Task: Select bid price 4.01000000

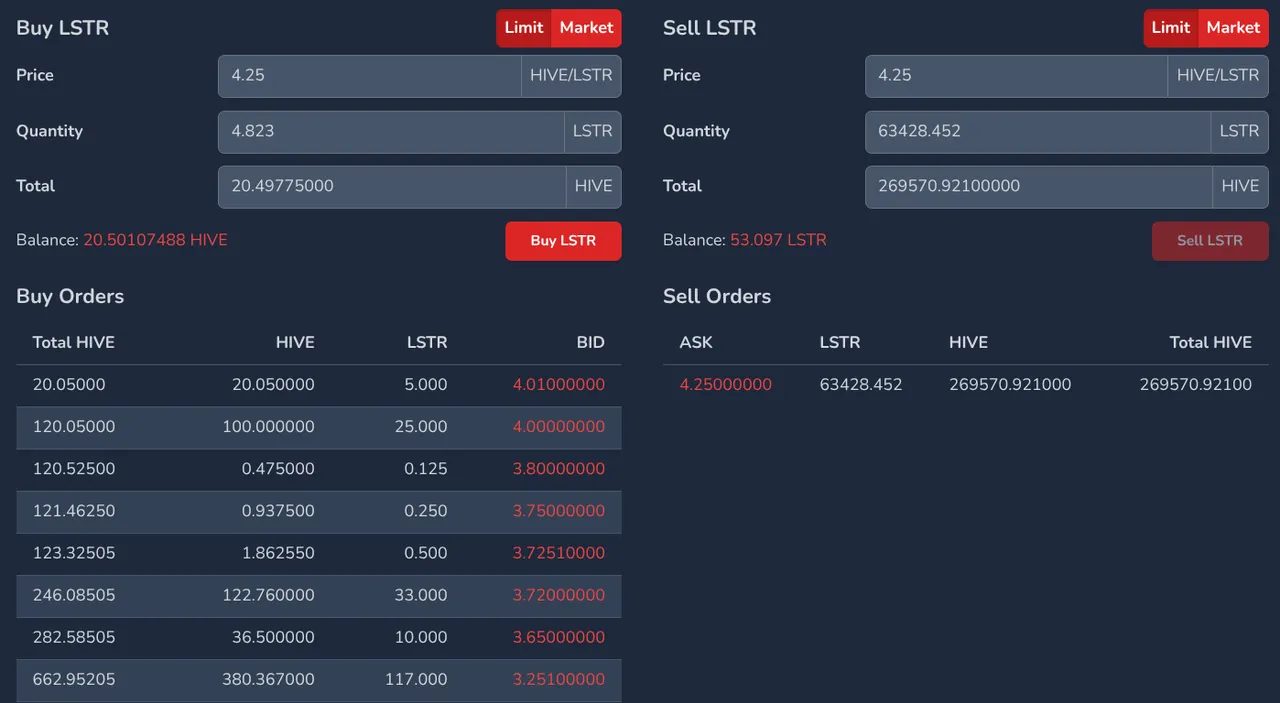Action: (x=558, y=385)
